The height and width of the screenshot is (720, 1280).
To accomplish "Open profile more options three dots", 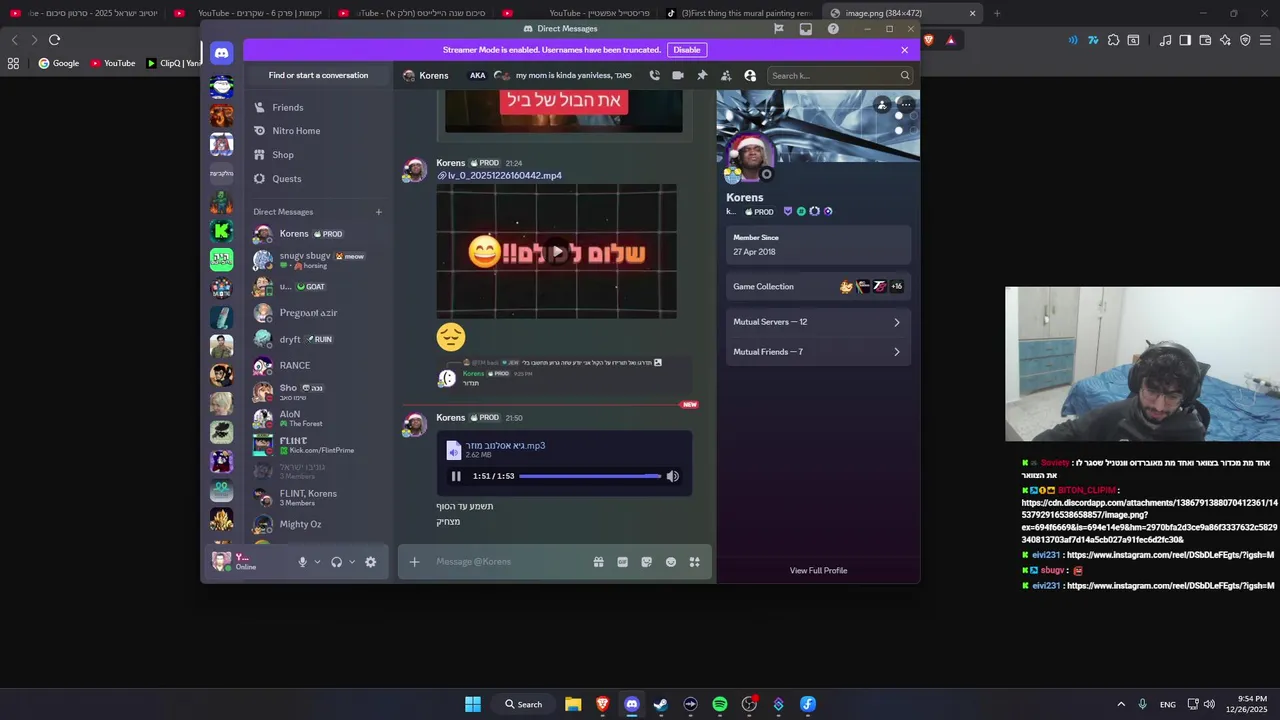I will click(906, 104).
